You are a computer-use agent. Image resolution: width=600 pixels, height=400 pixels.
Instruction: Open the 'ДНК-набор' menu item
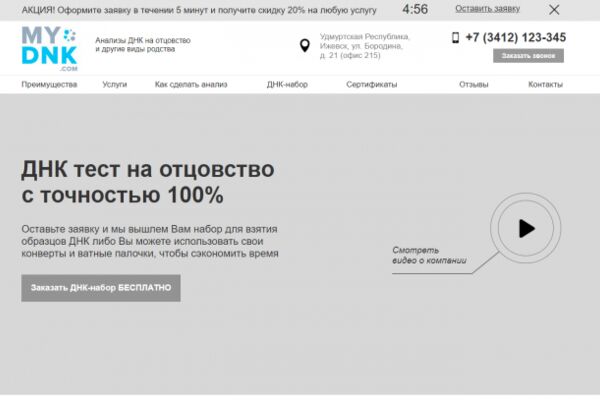(287, 85)
